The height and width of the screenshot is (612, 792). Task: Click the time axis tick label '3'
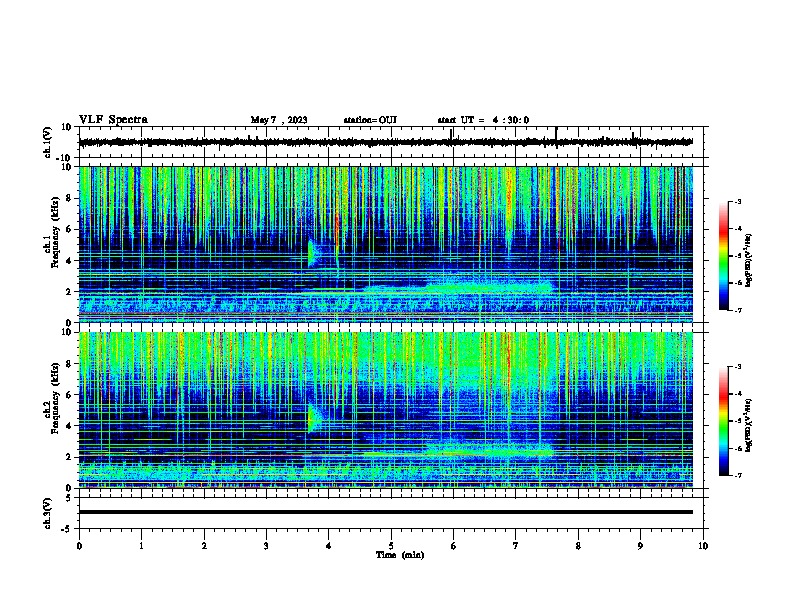[x=266, y=546]
